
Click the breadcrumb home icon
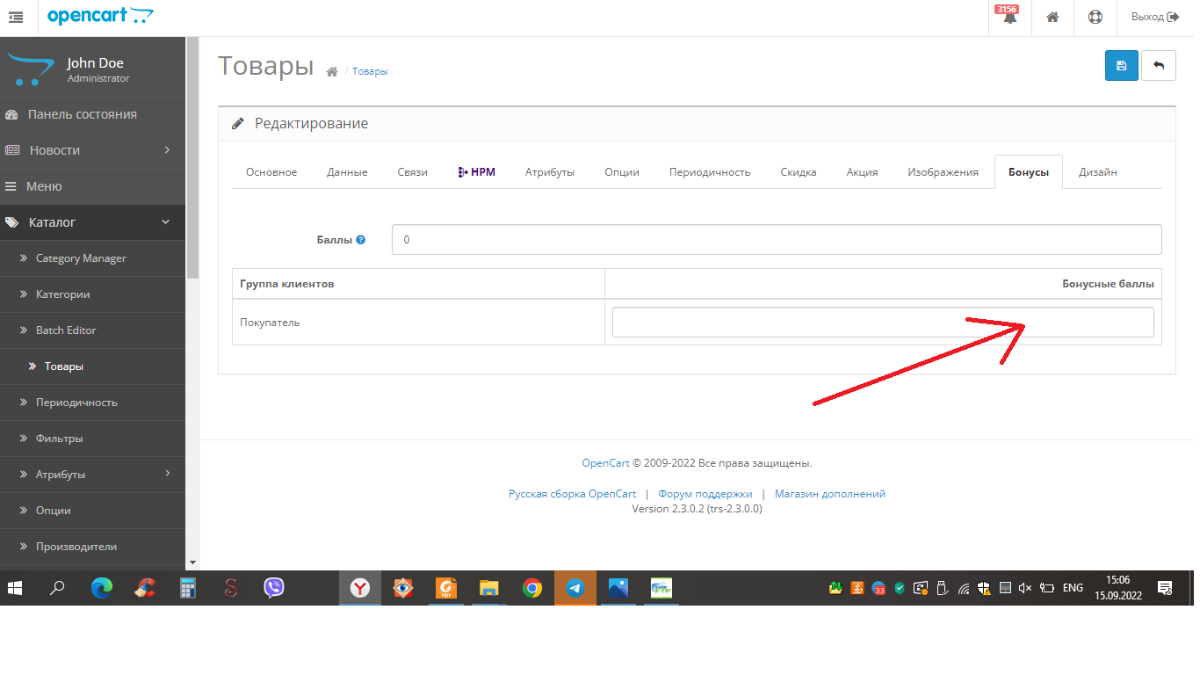coord(332,72)
